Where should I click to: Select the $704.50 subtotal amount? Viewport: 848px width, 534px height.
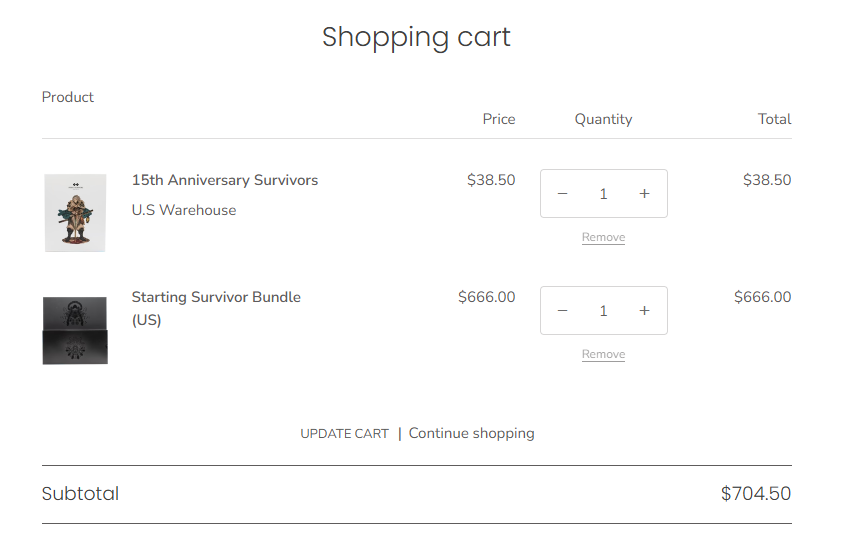755,494
